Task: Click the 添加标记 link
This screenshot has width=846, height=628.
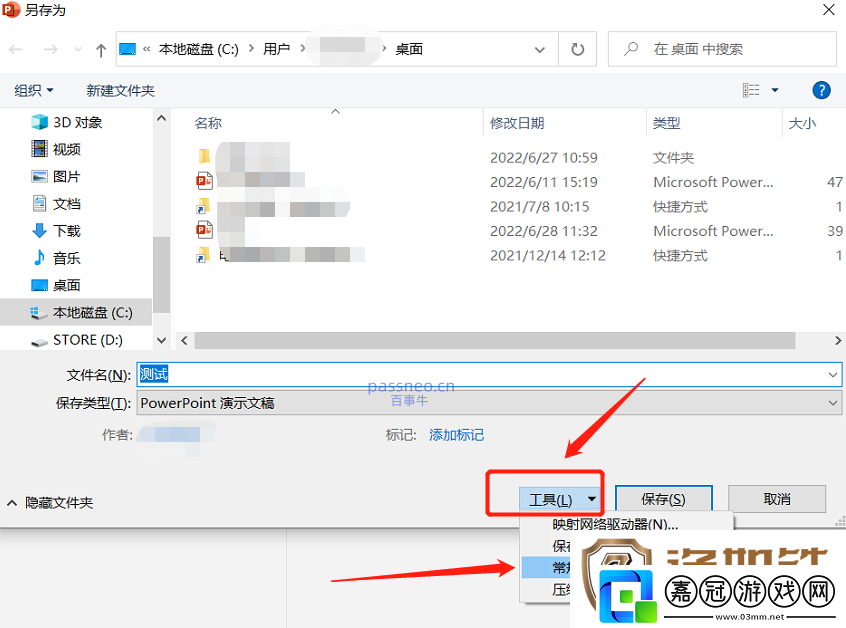Action: (456, 435)
